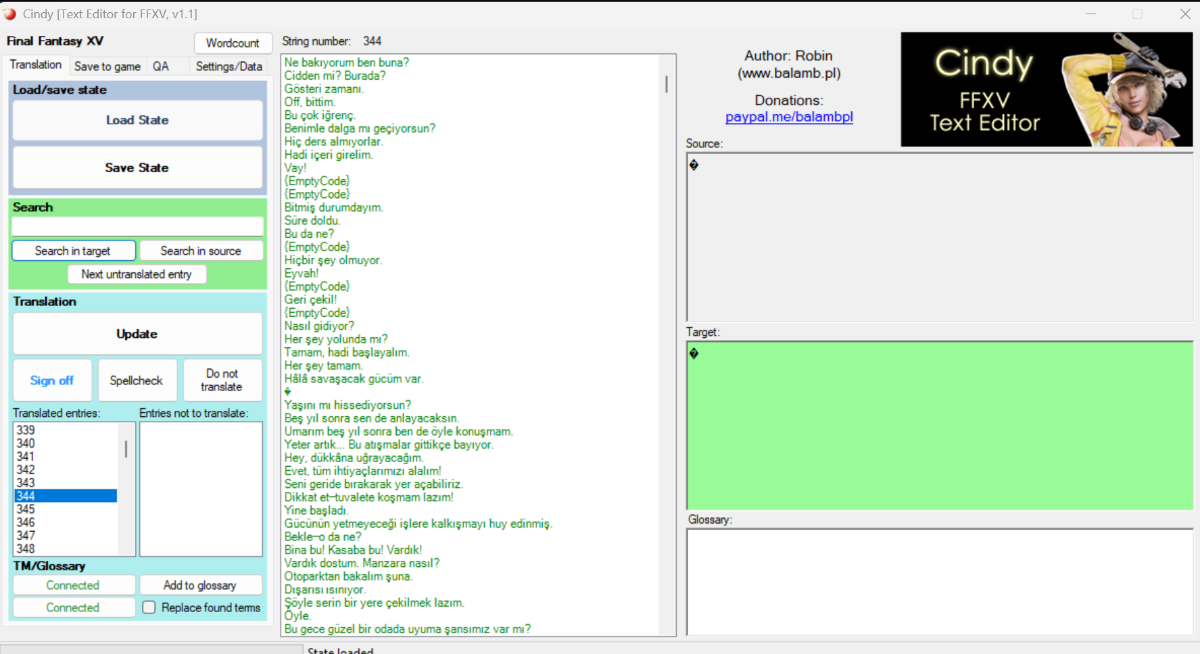Select entry 342 in translated entries

pyautogui.click(x=65, y=469)
